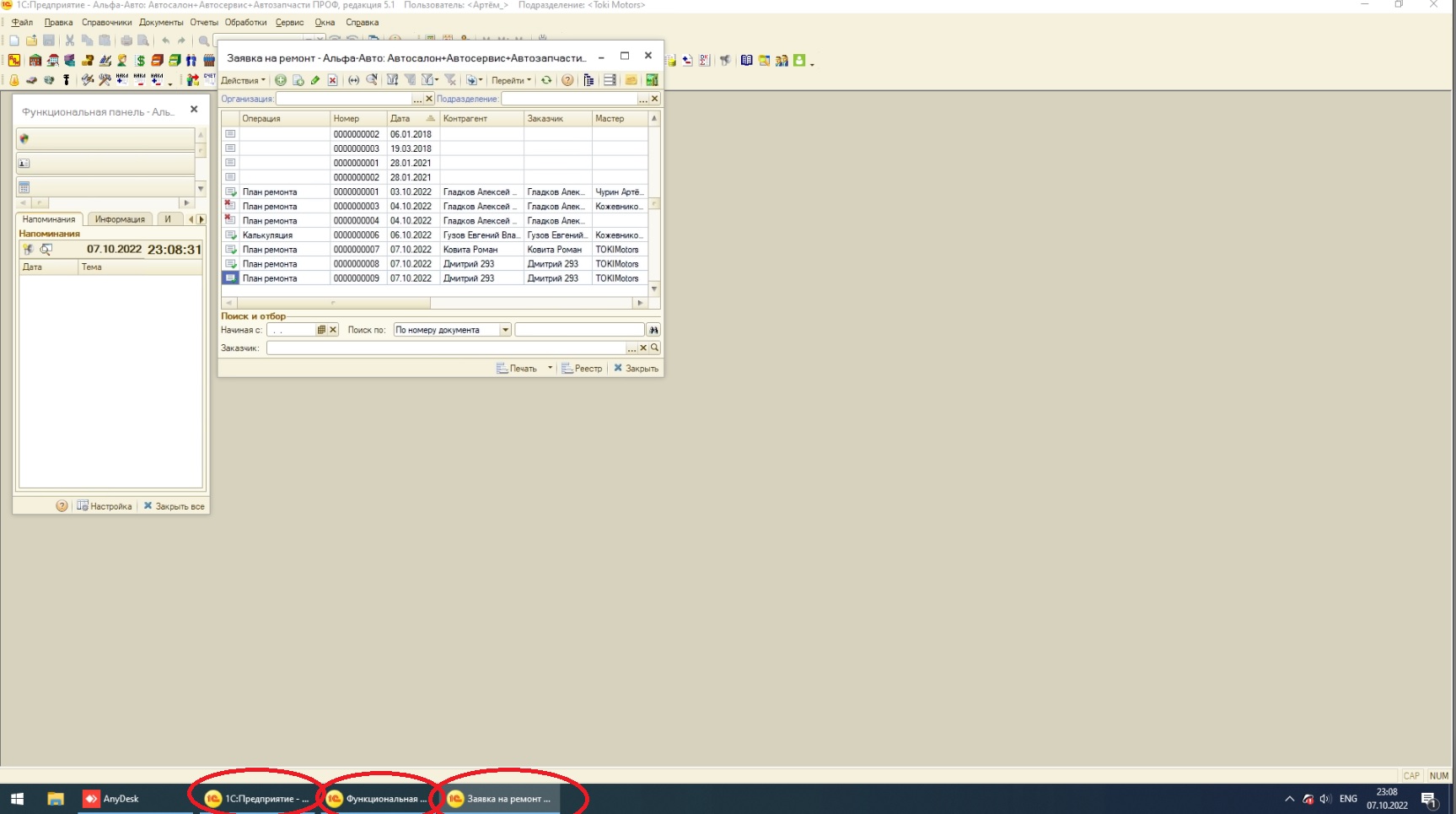
Task: Open calendar picker for 'Начиная с' field
Action: coord(321,330)
